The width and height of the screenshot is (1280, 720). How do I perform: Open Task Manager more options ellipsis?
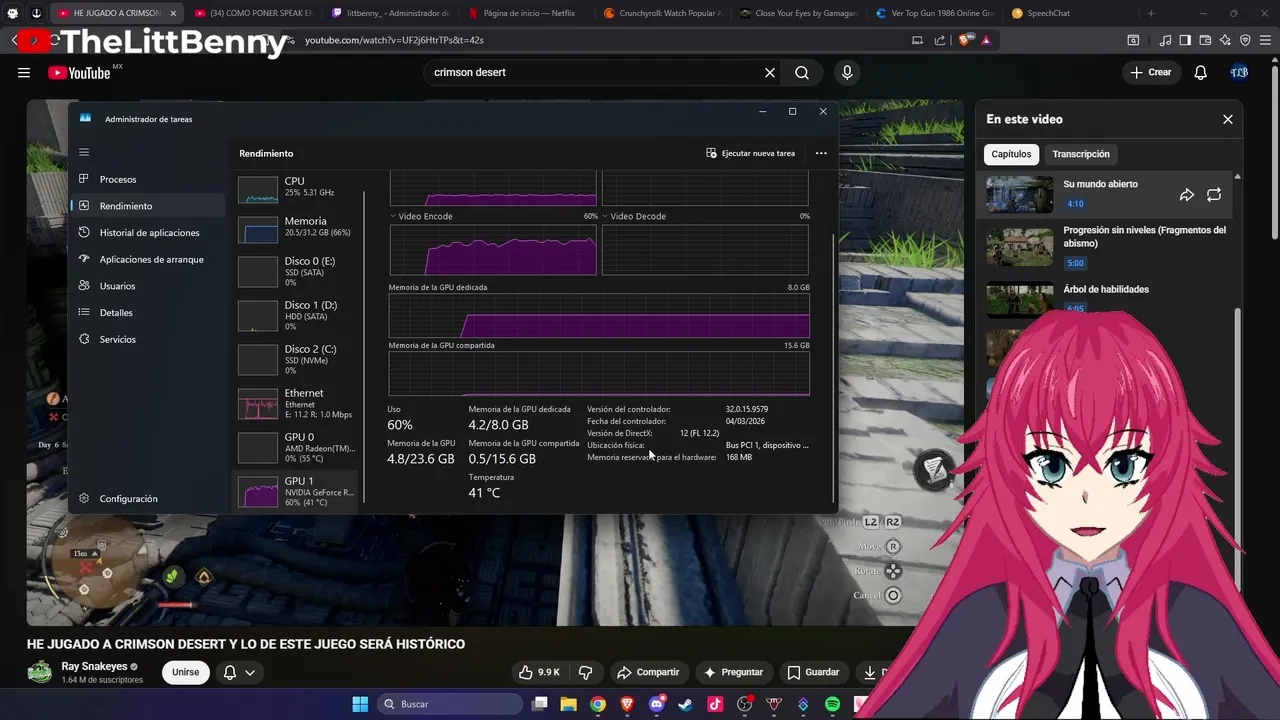821,153
